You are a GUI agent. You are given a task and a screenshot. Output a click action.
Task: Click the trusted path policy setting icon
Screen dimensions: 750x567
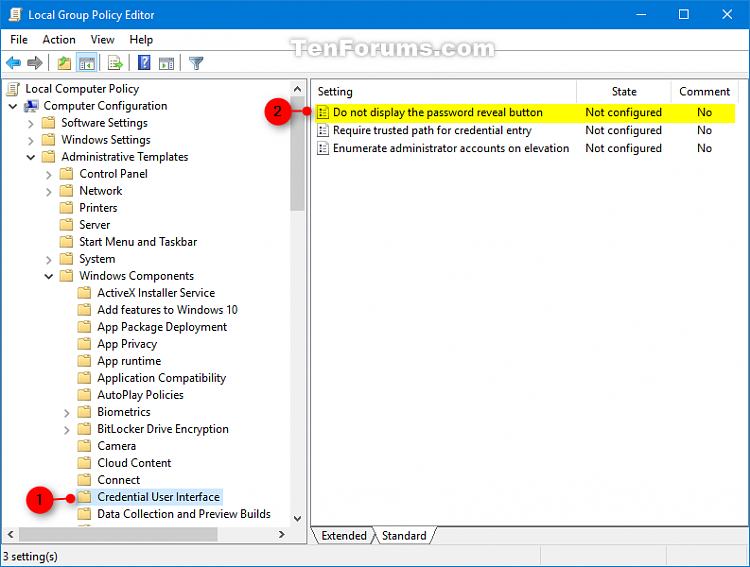(x=323, y=130)
